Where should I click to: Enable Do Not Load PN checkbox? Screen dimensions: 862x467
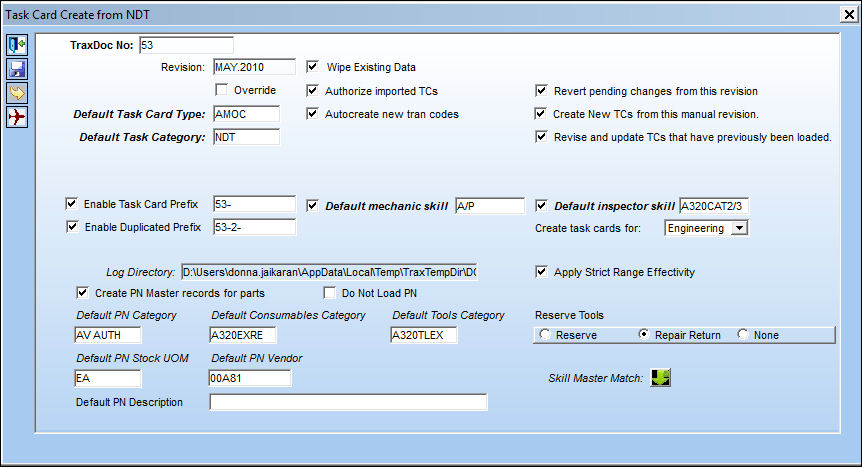(329, 293)
